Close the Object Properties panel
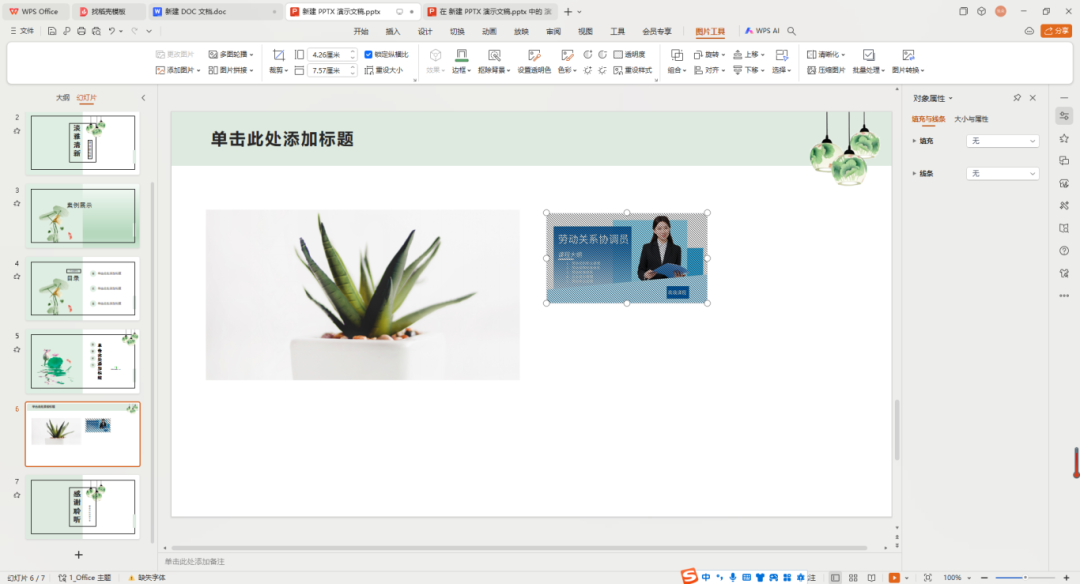1080x584 pixels. point(1032,98)
